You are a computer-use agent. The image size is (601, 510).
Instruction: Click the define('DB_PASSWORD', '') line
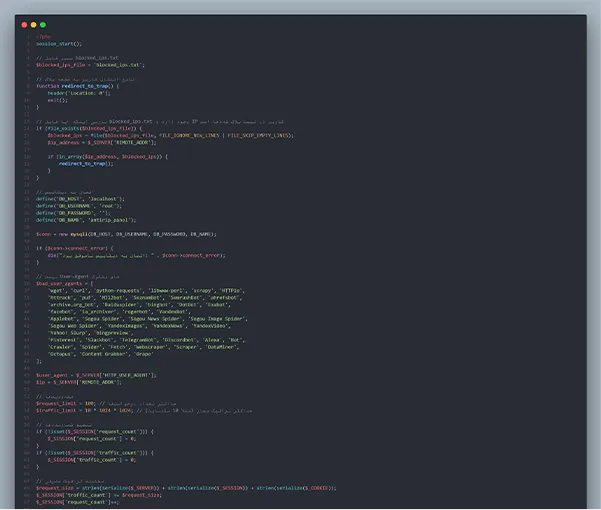coord(73,213)
